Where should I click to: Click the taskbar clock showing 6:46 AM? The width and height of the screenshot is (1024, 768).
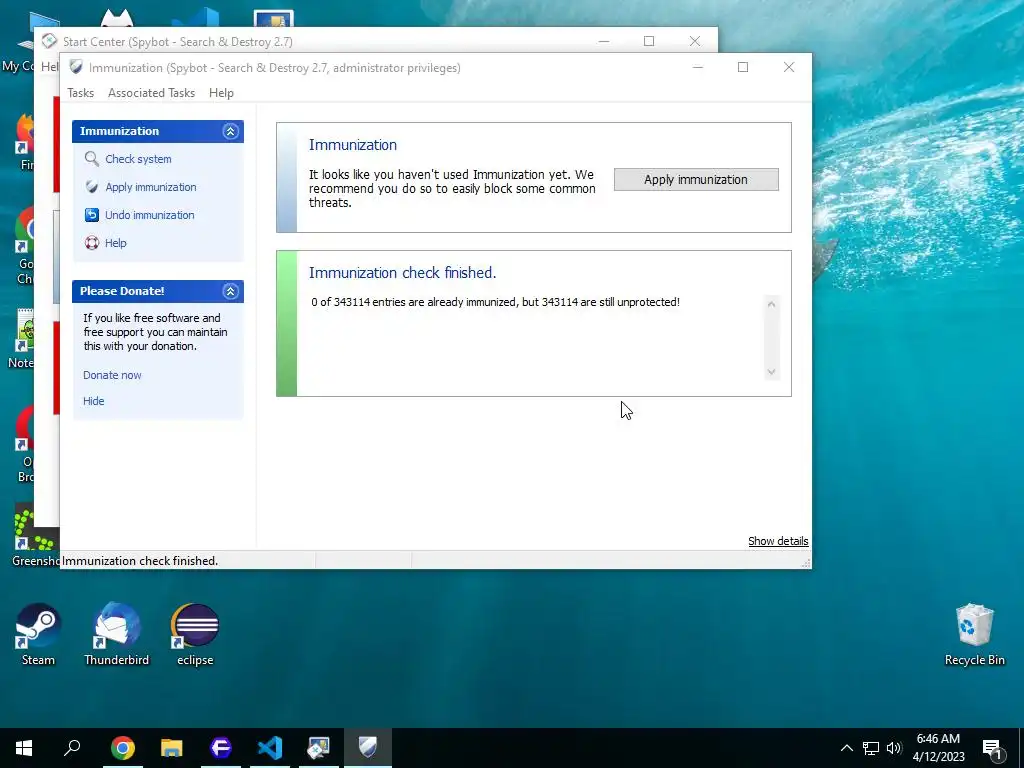coord(938,748)
